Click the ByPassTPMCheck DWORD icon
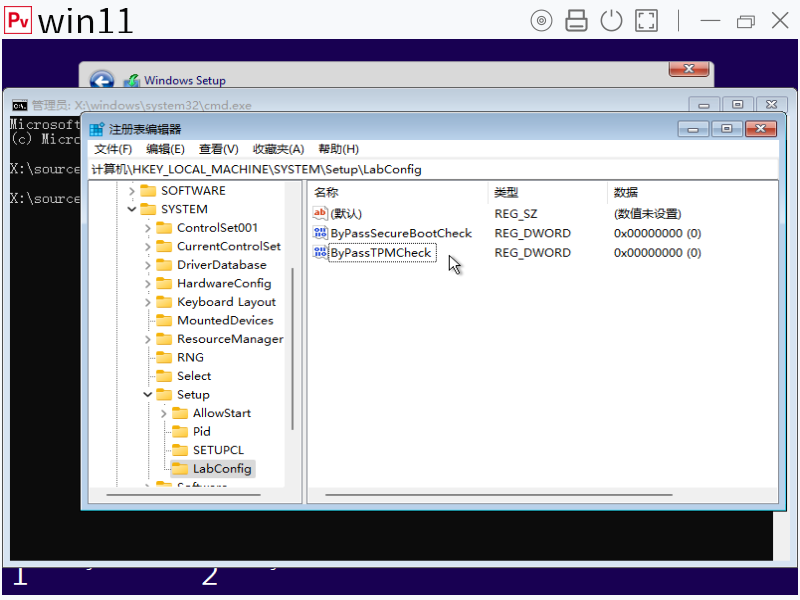Viewport: 800px width, 600px height. [320, 253]
